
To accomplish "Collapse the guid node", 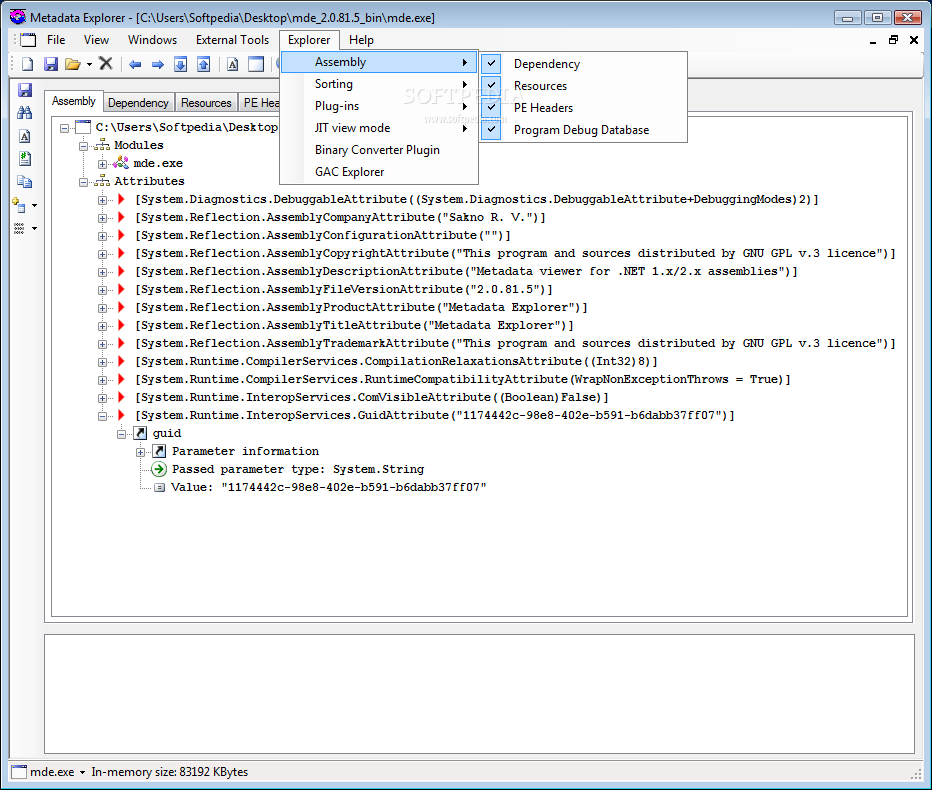I will click(121, 435).
